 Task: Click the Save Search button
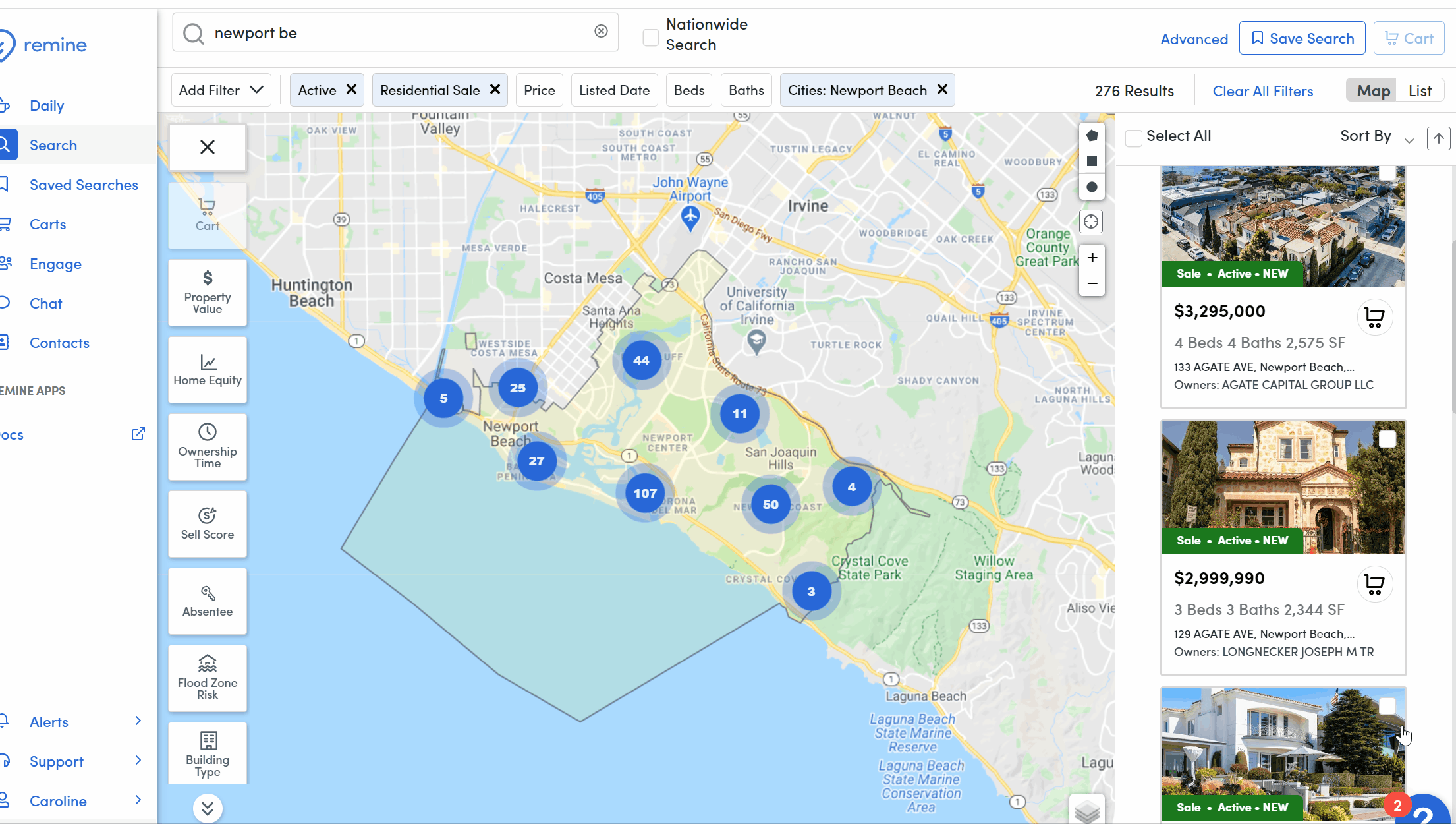[x=1302, y=38]
